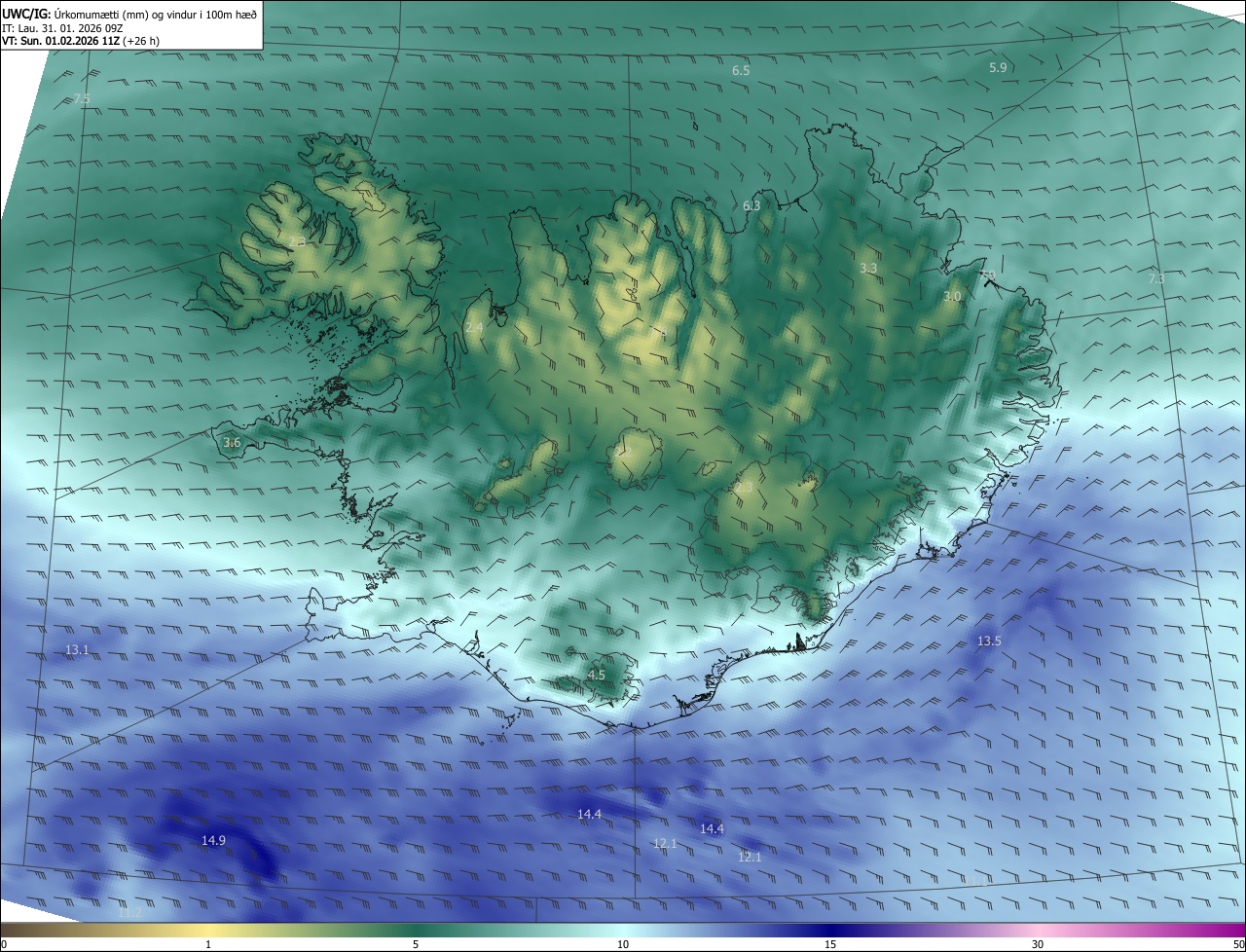Click the 1 tick on color scale
This screenshot has height=952, width=1246.
click(208, 944)
